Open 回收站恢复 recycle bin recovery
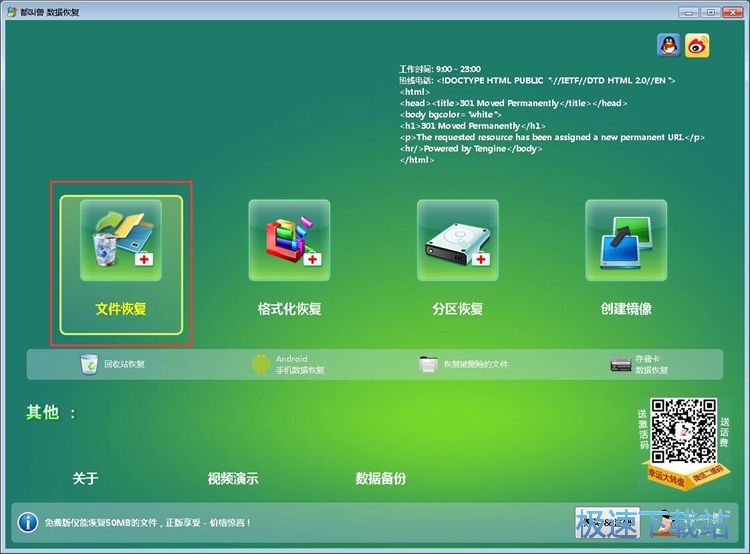The width and height of the screenshot is (750, 554). tap(124, 365)
